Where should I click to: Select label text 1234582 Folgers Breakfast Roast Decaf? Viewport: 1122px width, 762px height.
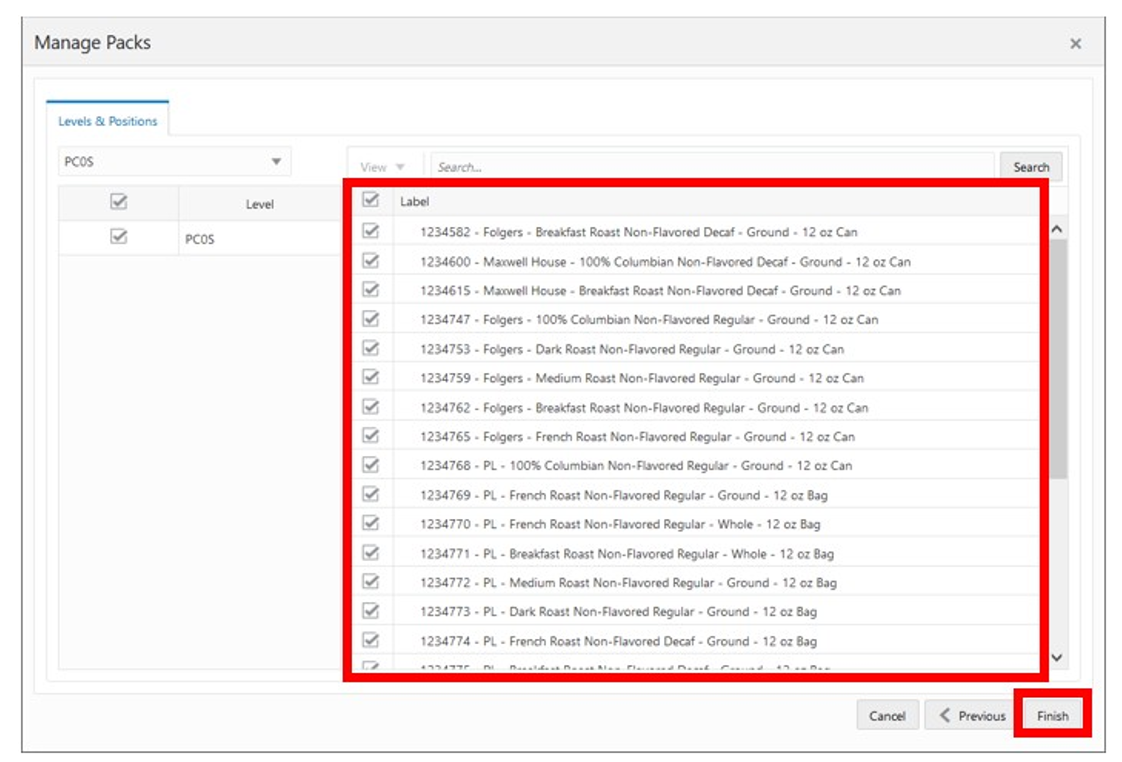coord(638,232)
